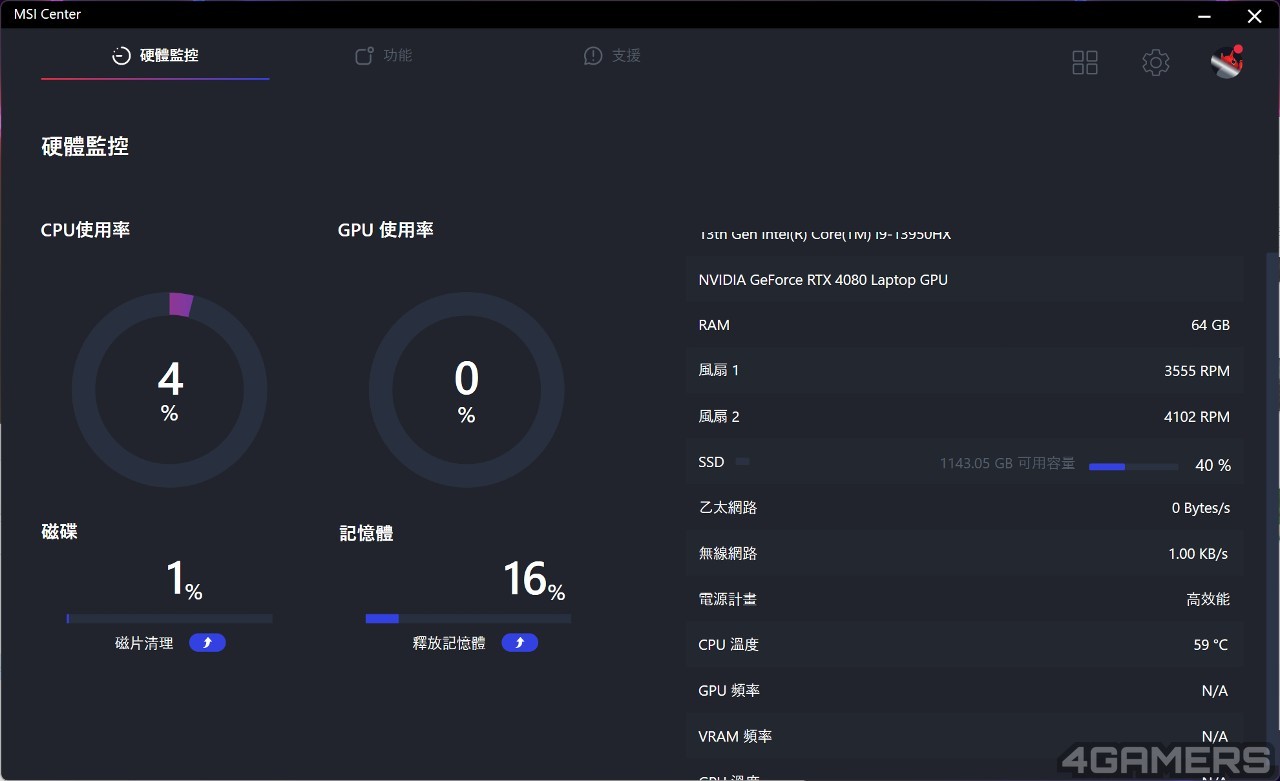Screen dimensions: 1280x781
Task: Click the VRAM 頻率 label
Action: pos(735,737)
